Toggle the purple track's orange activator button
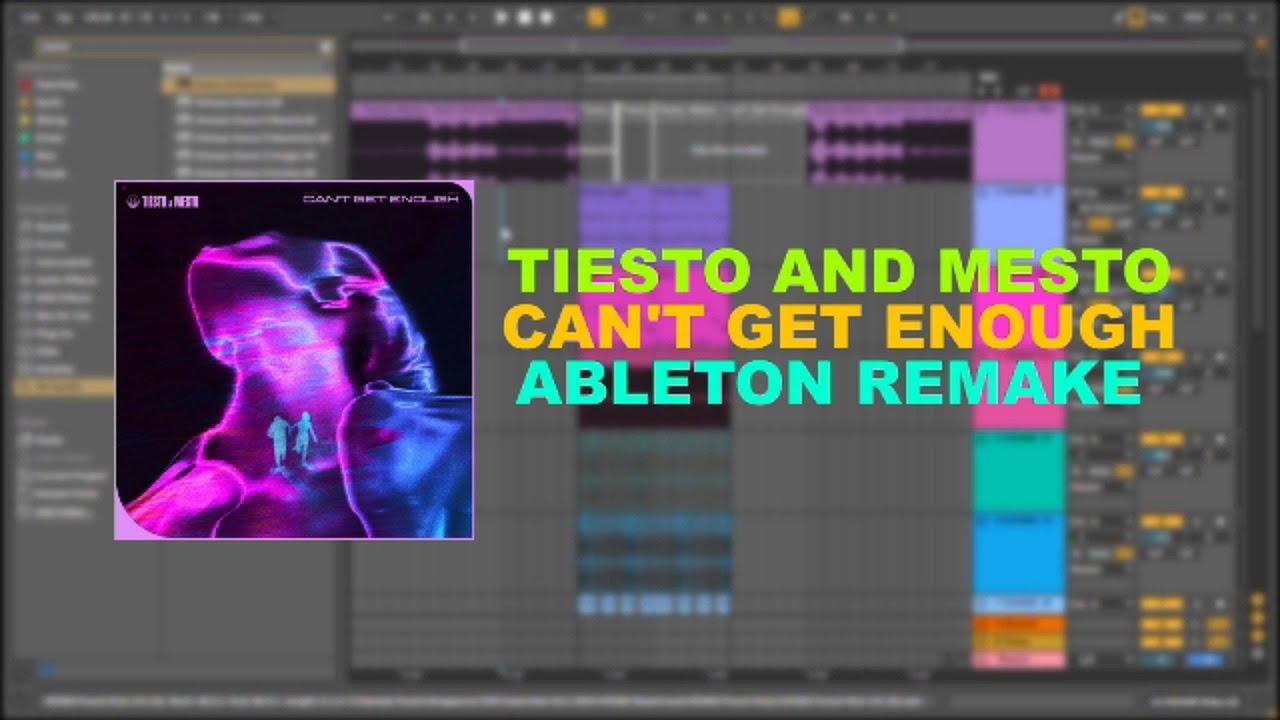The width and height of the screenshot is (1280, 720). tap(1160, 111)
